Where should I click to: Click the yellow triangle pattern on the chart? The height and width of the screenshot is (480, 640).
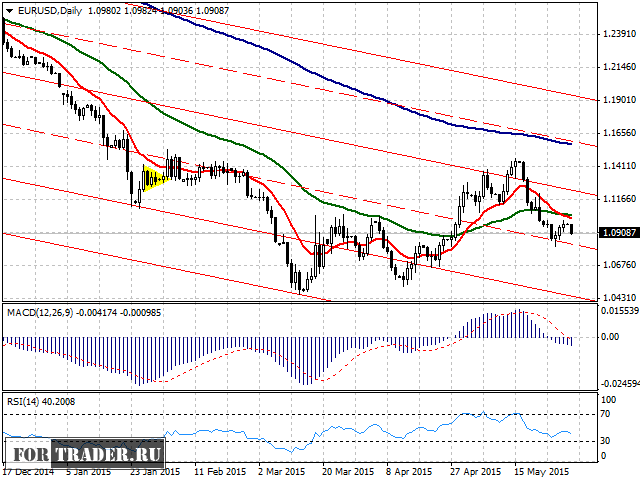(x=154, y=178)
